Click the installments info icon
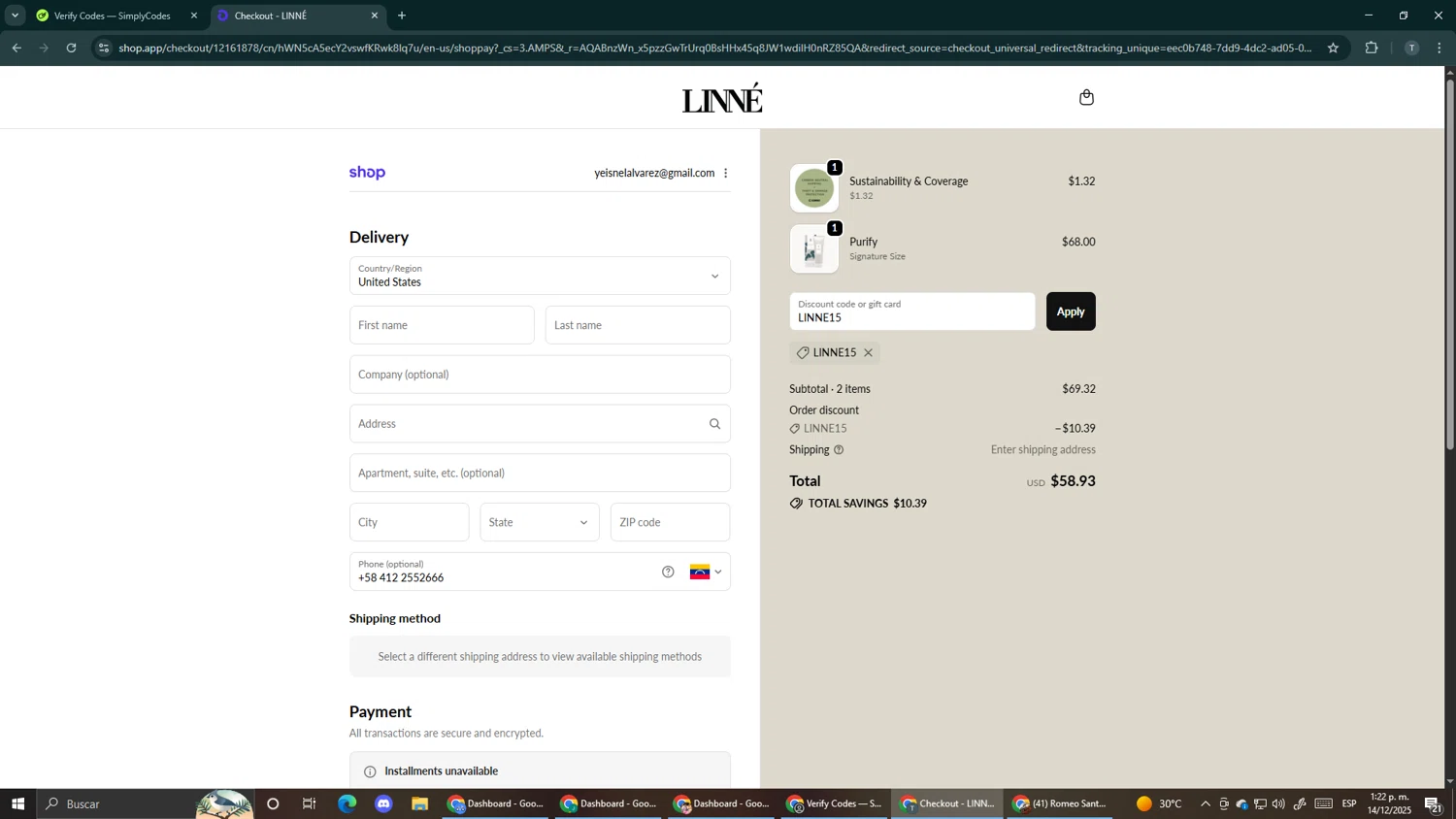This screenshot has height=819, width=1456. (370, 771)
